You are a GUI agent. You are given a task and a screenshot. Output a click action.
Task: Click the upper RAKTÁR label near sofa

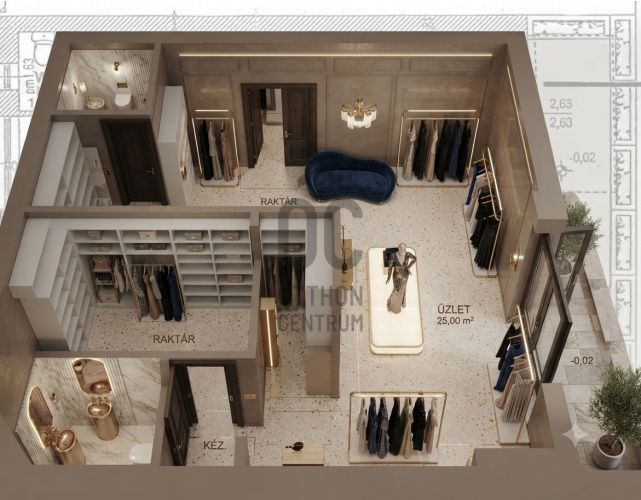tap(279, 201)
